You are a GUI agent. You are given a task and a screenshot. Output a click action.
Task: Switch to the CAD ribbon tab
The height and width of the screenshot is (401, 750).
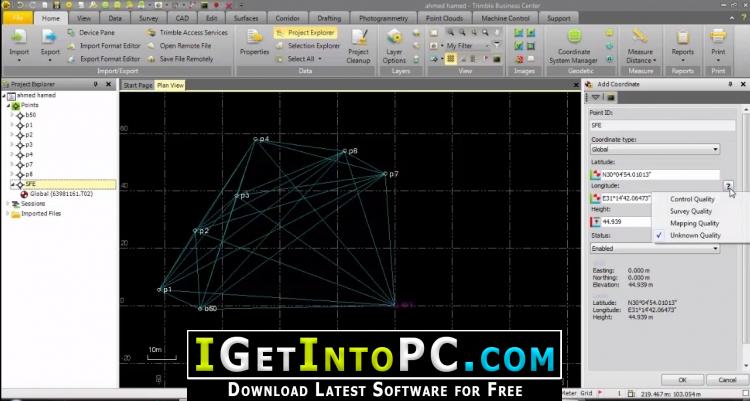pyautogui.click(x=182, y=18)
